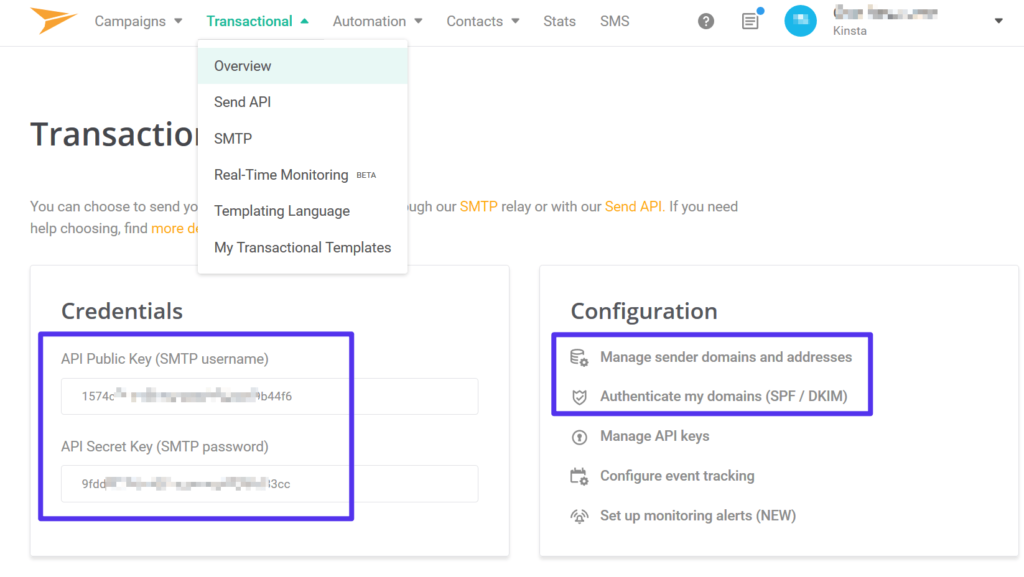This screenshot has height=577, width=1024.
Task: Select Real-Time Monitoring BETA
Action: (281, 174)
